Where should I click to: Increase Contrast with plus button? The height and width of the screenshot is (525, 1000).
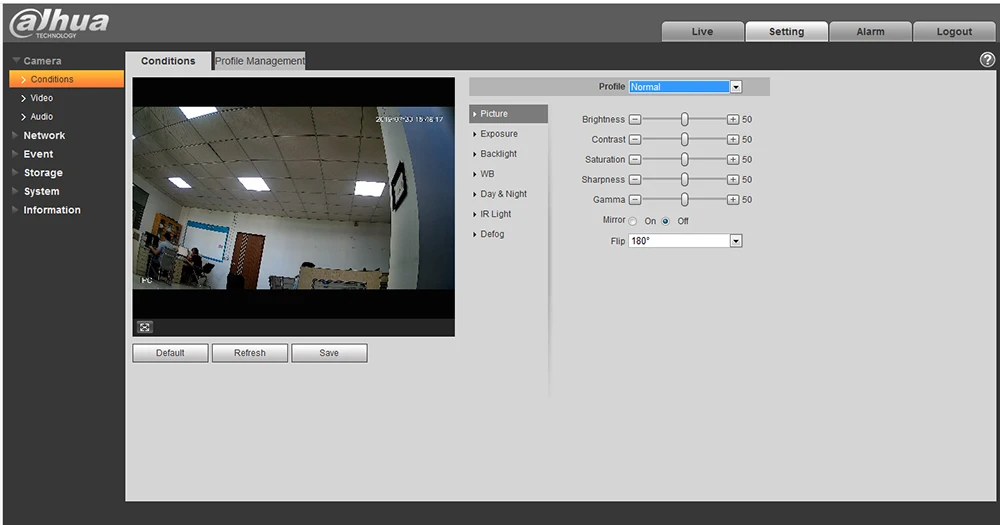coord(733,140)
